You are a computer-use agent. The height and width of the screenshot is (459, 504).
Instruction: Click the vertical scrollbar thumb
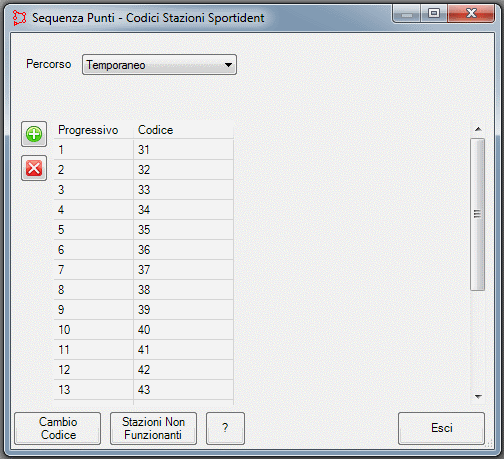pyautogui.click(x=478, y=214)
